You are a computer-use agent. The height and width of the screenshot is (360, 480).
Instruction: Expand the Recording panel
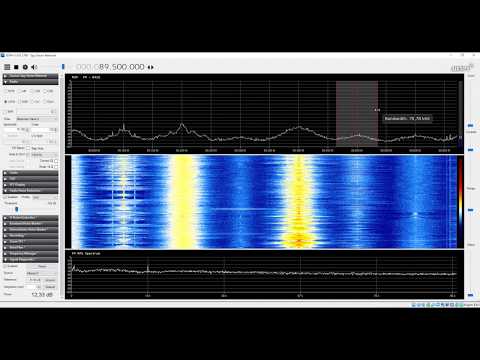click(x=30, y=236)
